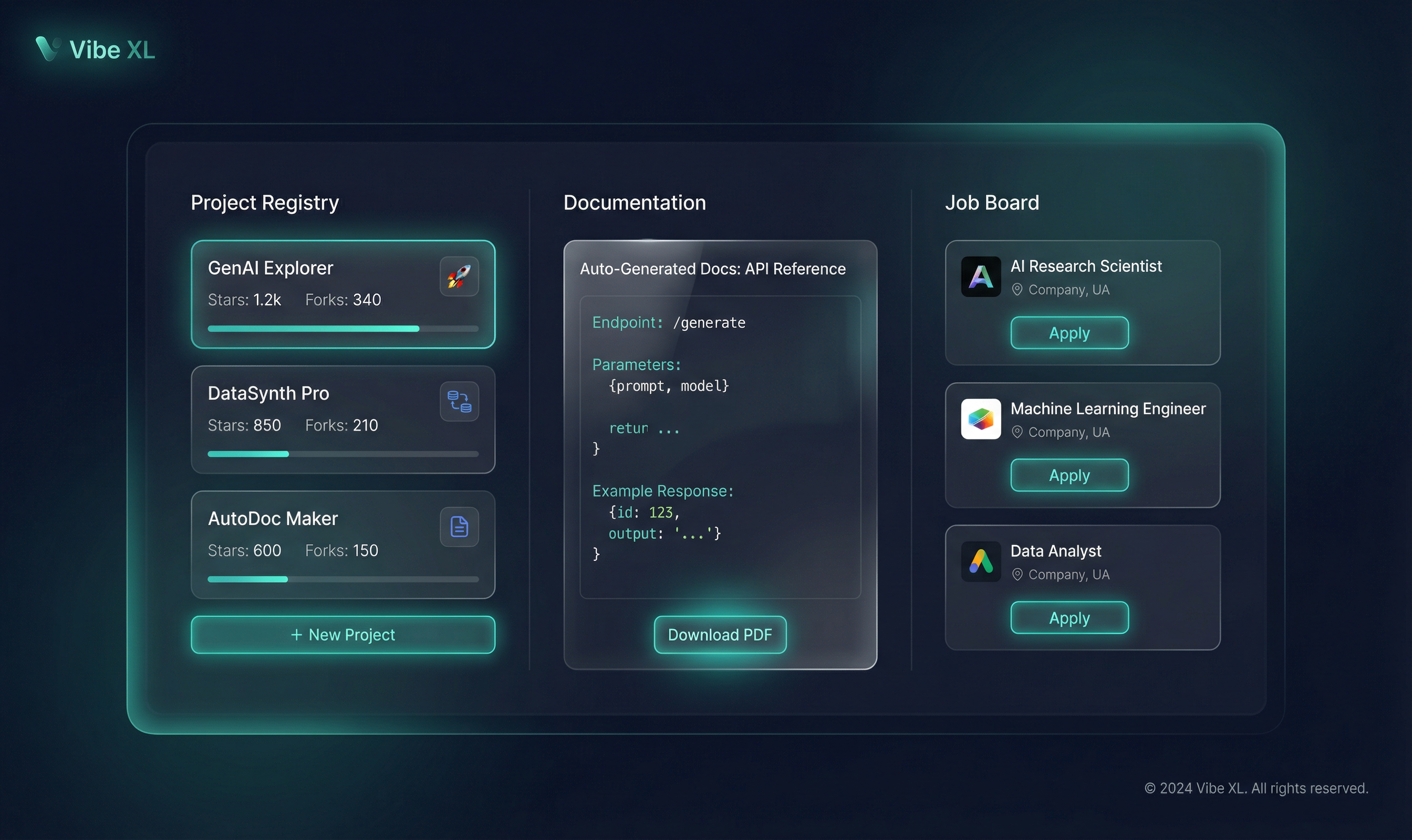Apply for the Data Analyst position

pos(1069,617)
